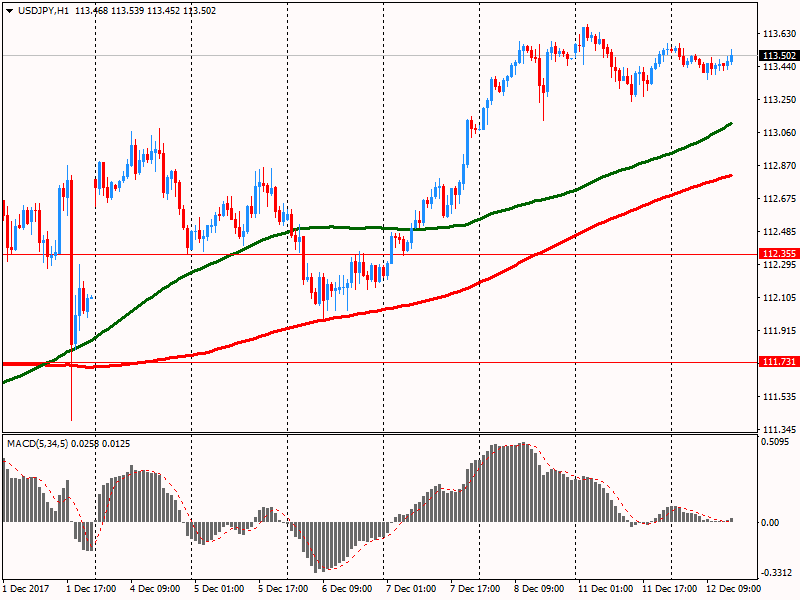Click the MACD scale value -0.3312

[777, 572]
